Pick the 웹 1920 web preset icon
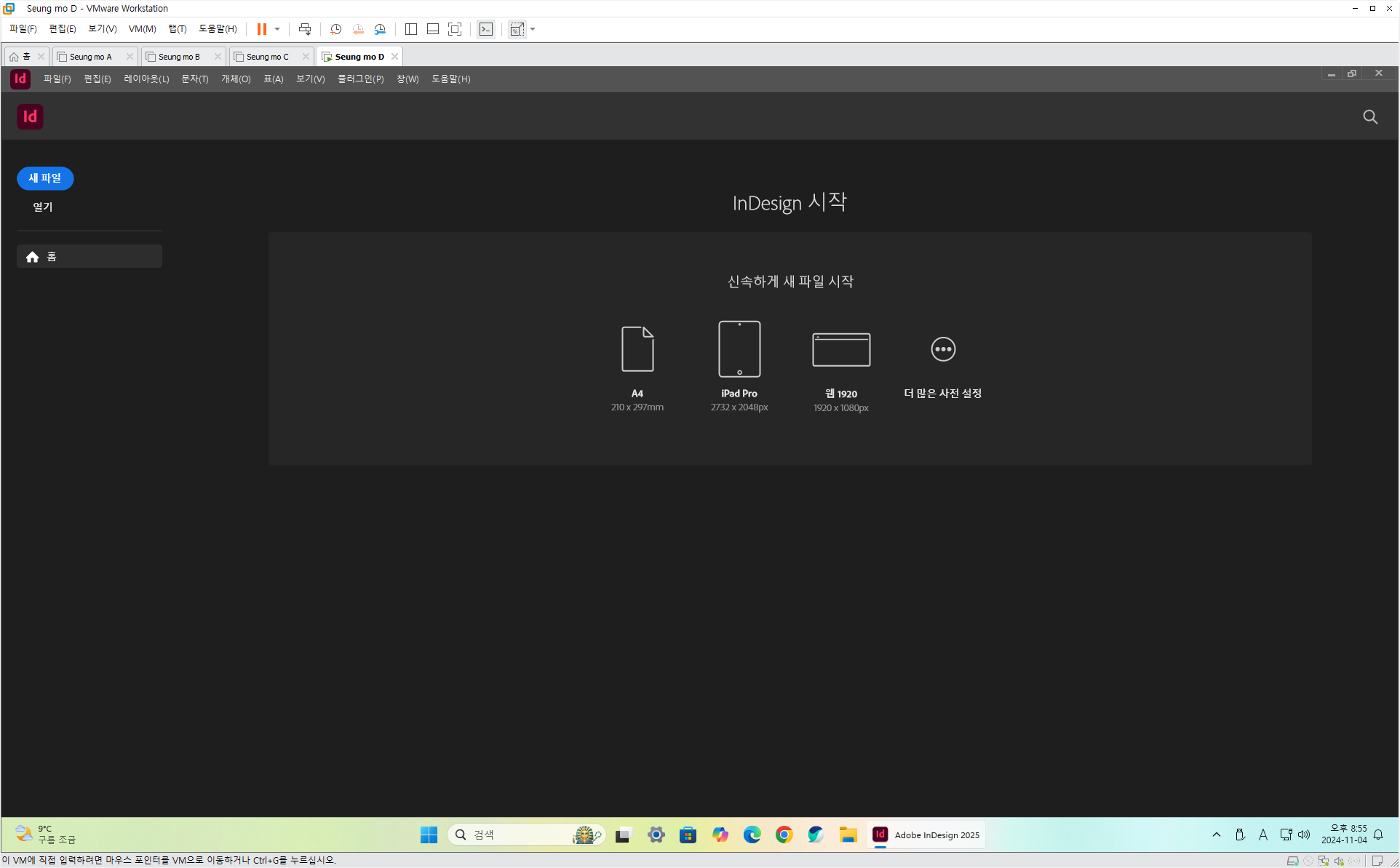This screenshot has width=1400, height=868. tap(840, 350)
